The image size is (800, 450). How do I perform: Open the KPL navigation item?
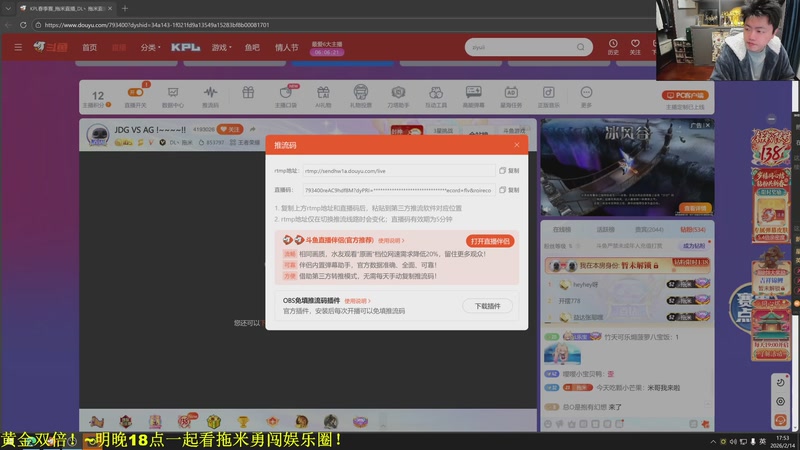tap(185, 47)
